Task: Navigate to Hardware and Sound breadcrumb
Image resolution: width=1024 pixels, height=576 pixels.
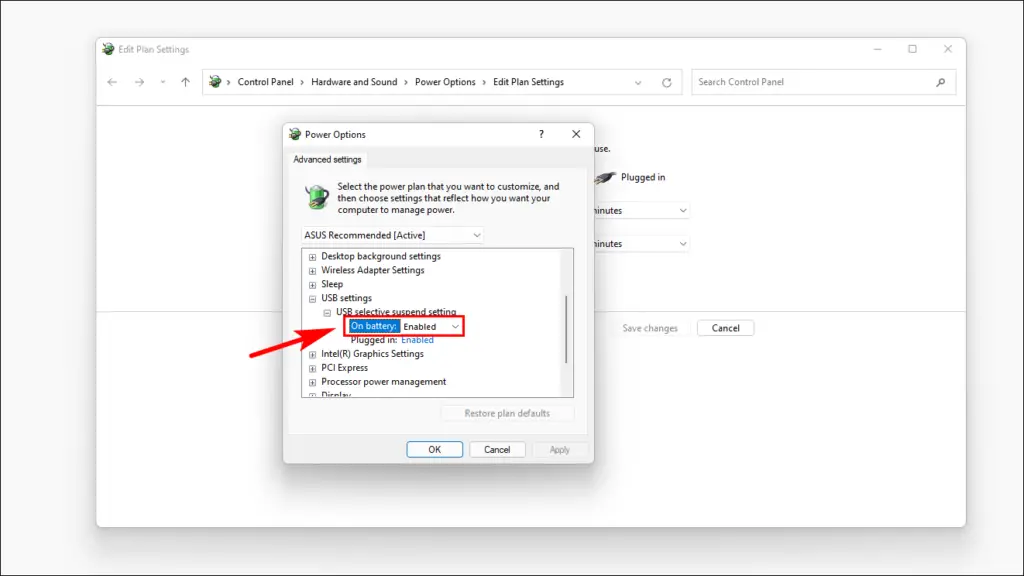Action: tap(354, 82)
